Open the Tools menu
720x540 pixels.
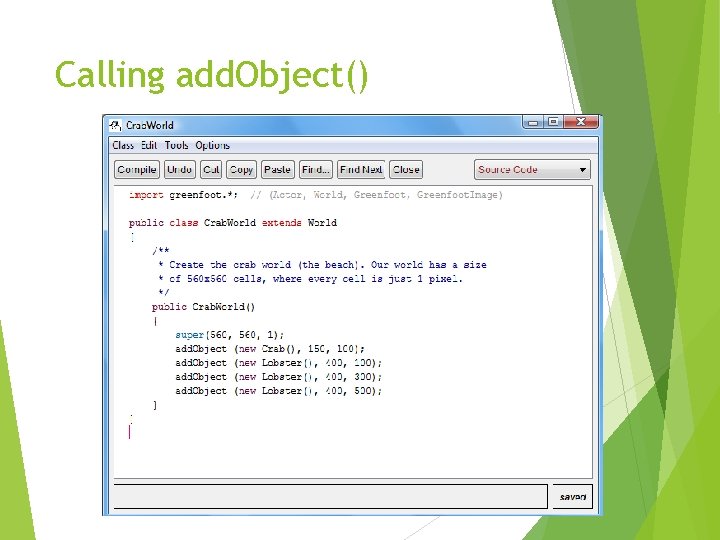[x=176, y=145]
